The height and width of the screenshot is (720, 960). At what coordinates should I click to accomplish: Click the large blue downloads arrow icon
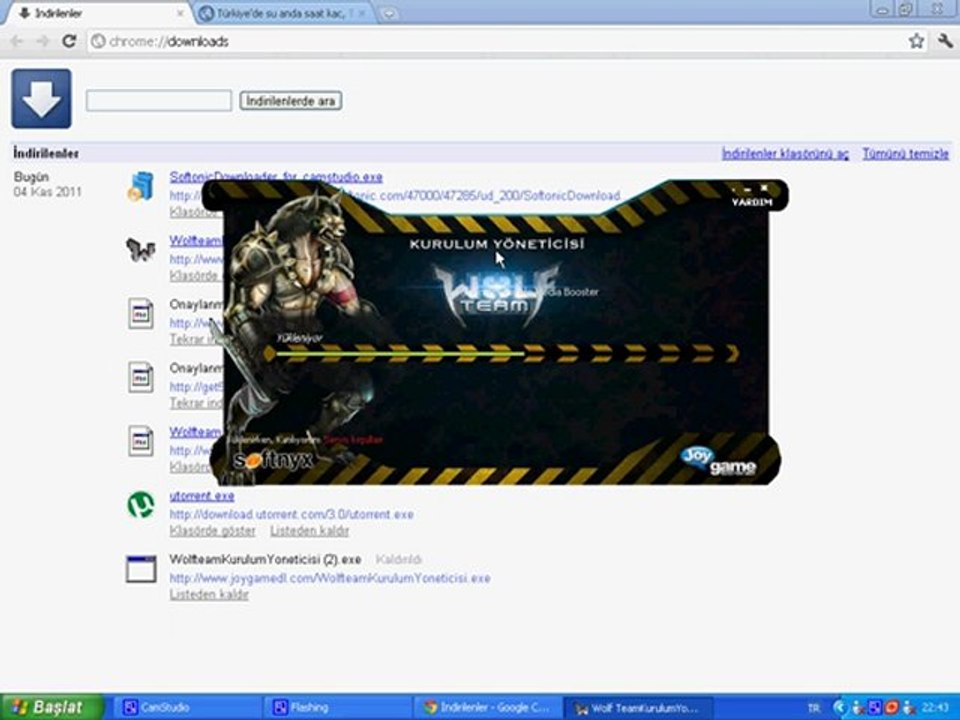pyautogui.click(x=42, y=99)
